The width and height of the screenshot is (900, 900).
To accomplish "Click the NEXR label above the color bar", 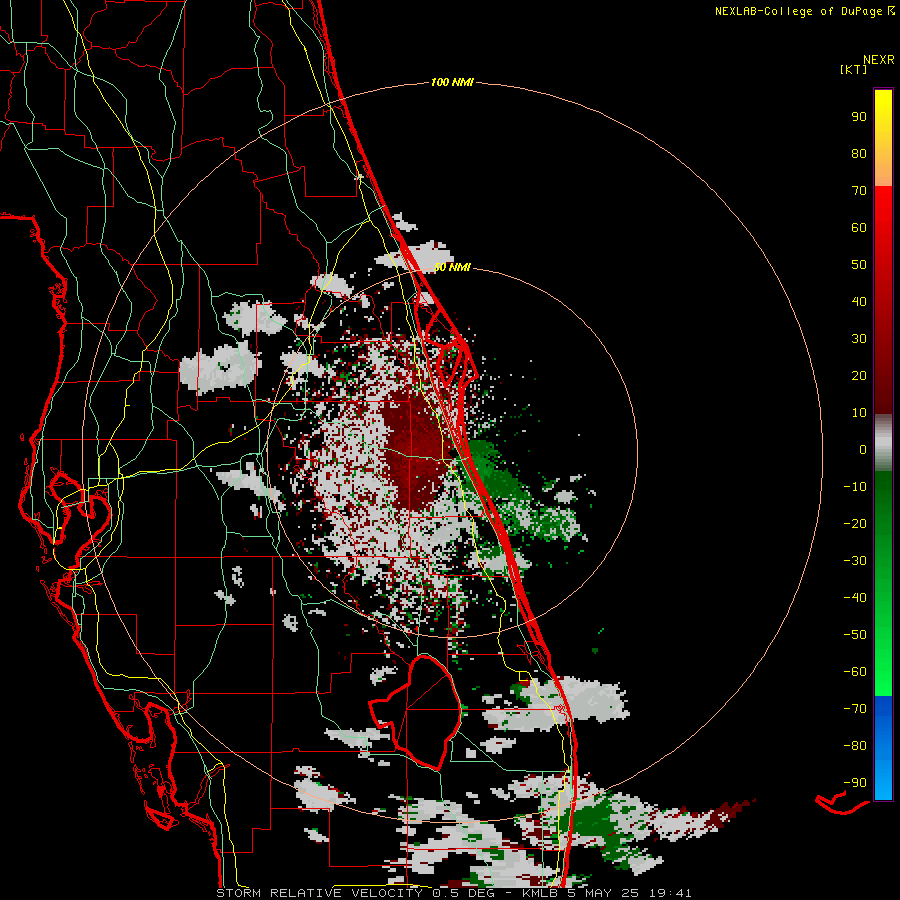I will [879, 60].
